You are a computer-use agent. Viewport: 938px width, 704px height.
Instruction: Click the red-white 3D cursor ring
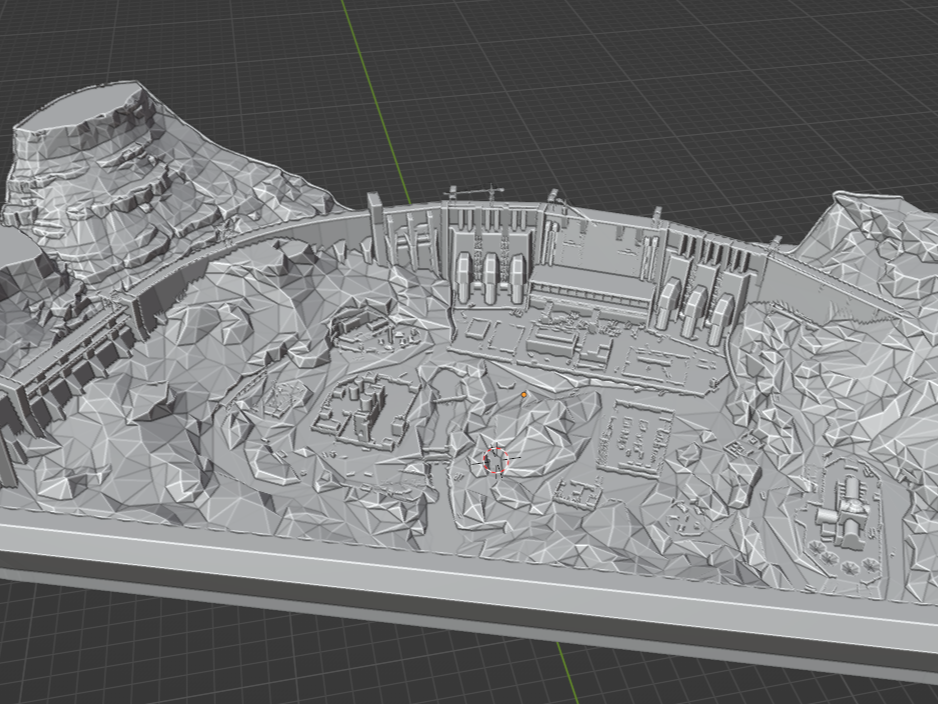[496, 460]
